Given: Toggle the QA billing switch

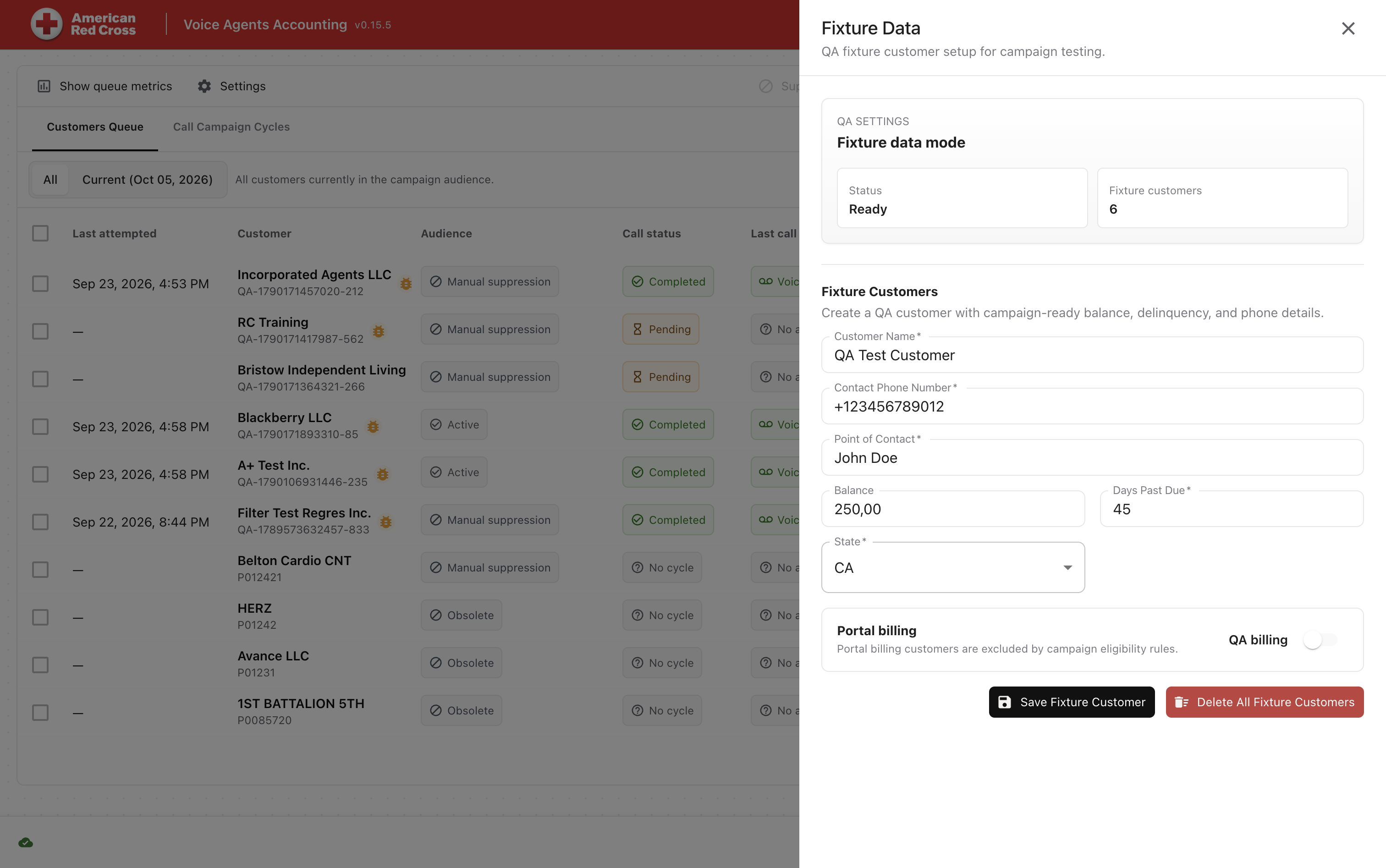Looking at the screenshot, I should [x=1320, y=639].
